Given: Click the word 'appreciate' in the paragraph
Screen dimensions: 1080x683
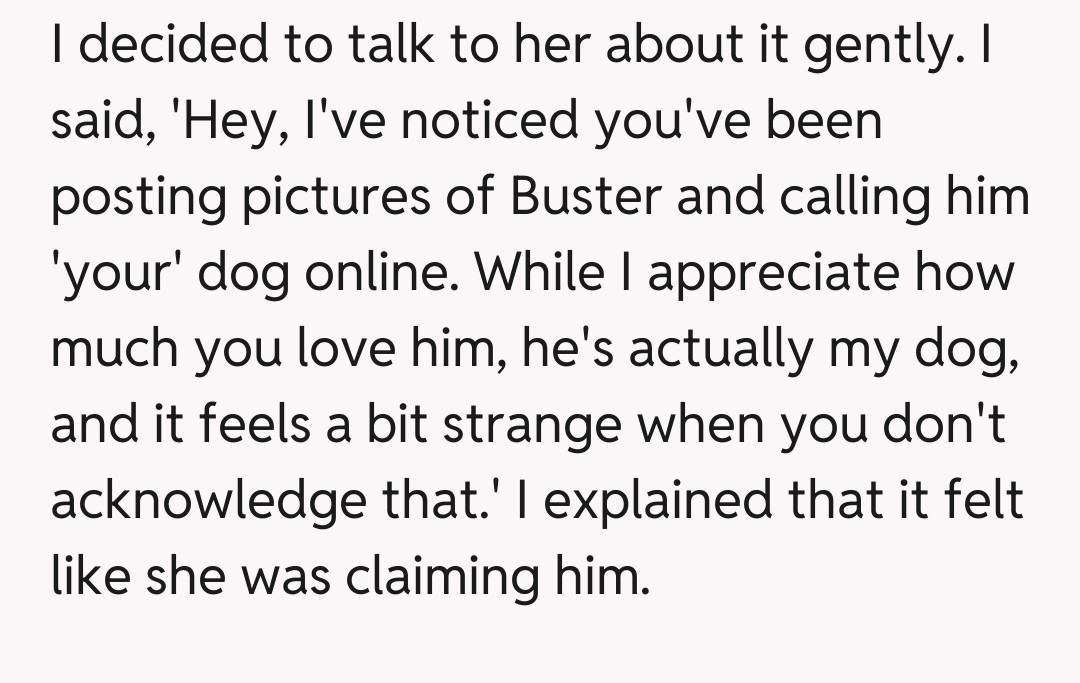Looking at the screenshot, I should 773,274.
